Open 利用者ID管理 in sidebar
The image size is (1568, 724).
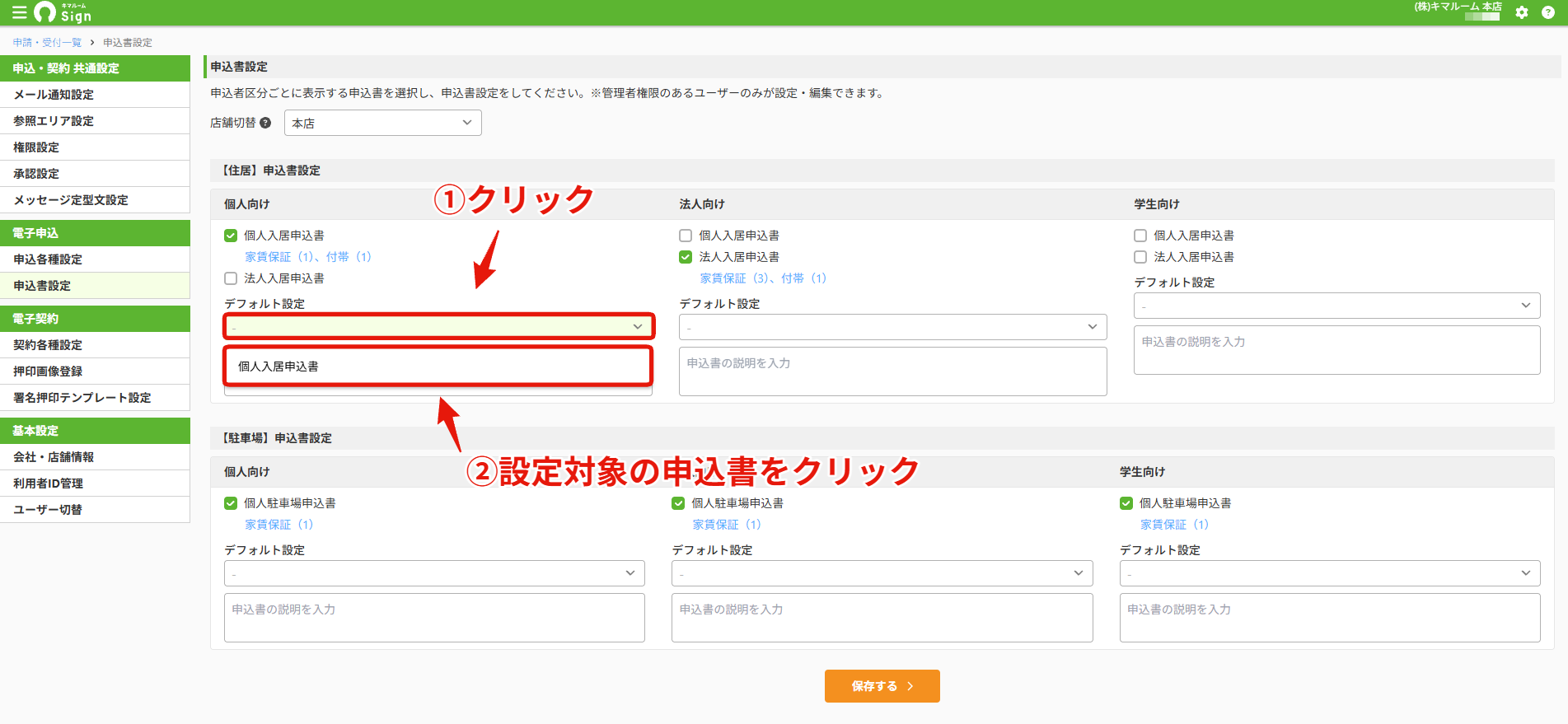95,483
